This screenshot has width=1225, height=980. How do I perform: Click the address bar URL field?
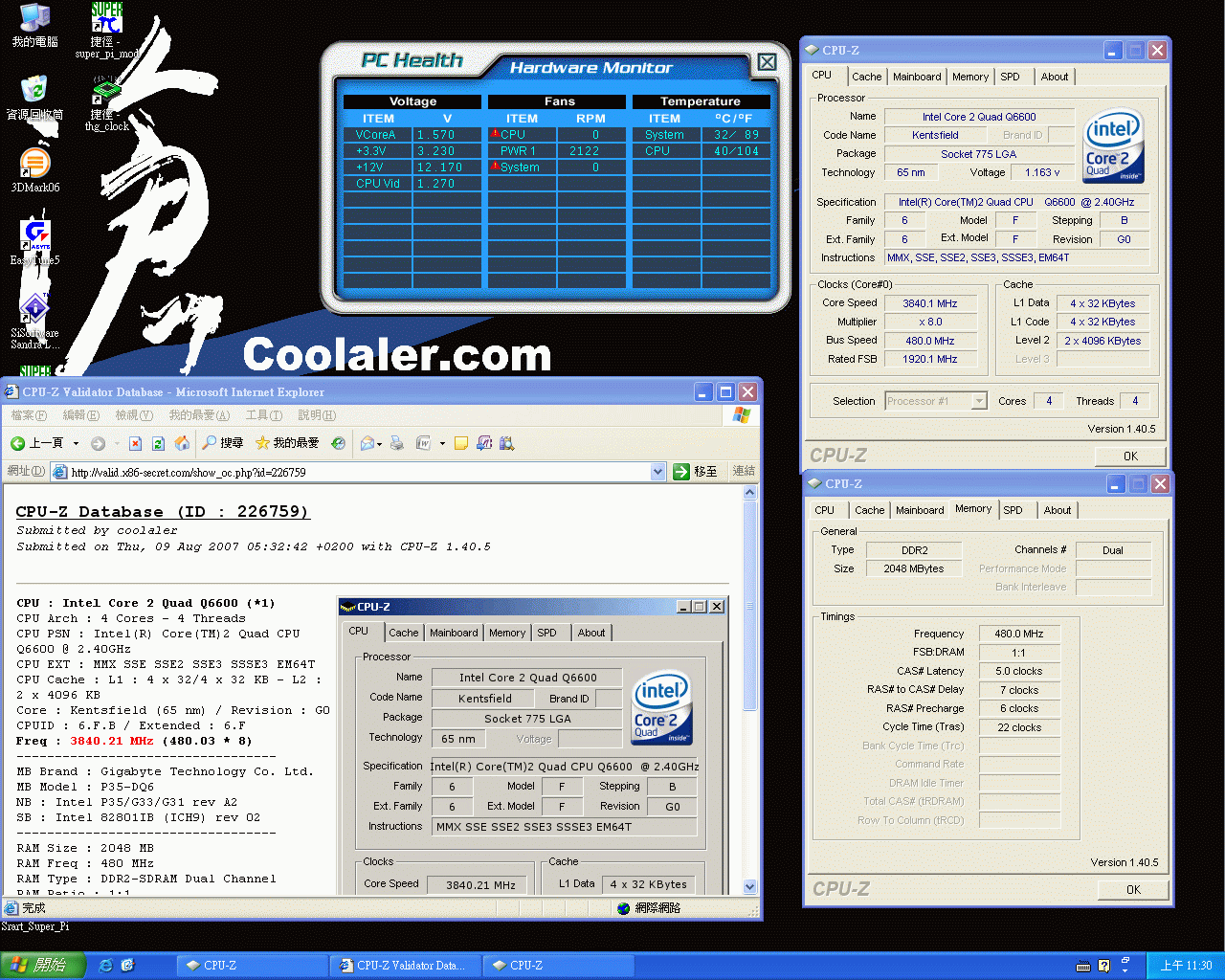(359, 472)
